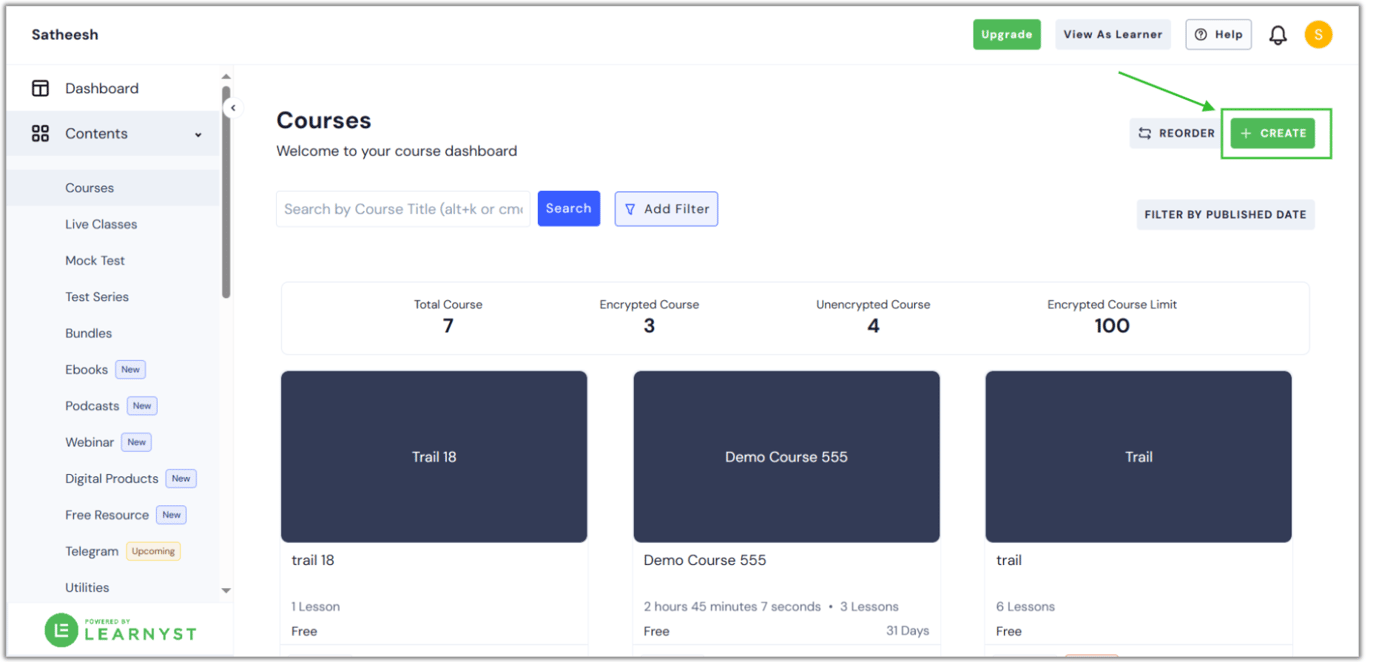The width and height of the screenshot is (1376, 662).
Task: Select Bundles from the sidebar
Action: pyautogui.click(x=90, y=332)
